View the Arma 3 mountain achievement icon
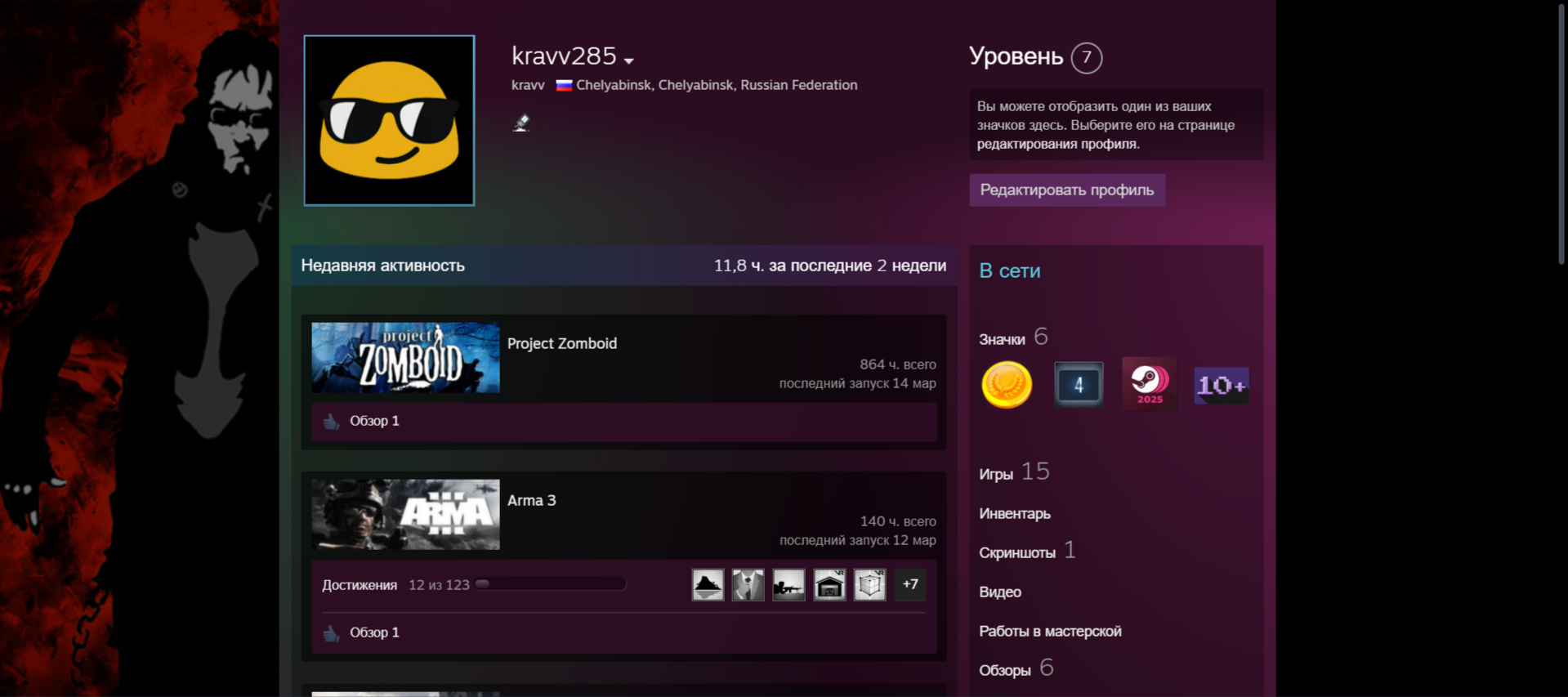The image size is (1568, 697). pos(708,585)
